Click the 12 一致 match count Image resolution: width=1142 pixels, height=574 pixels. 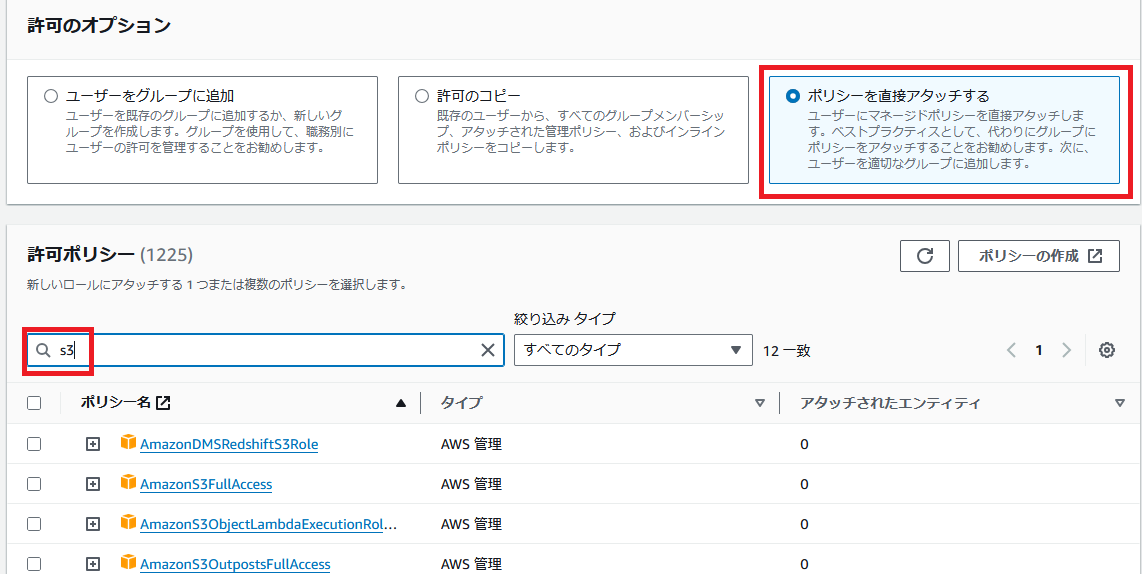click(x=787, y=350)
